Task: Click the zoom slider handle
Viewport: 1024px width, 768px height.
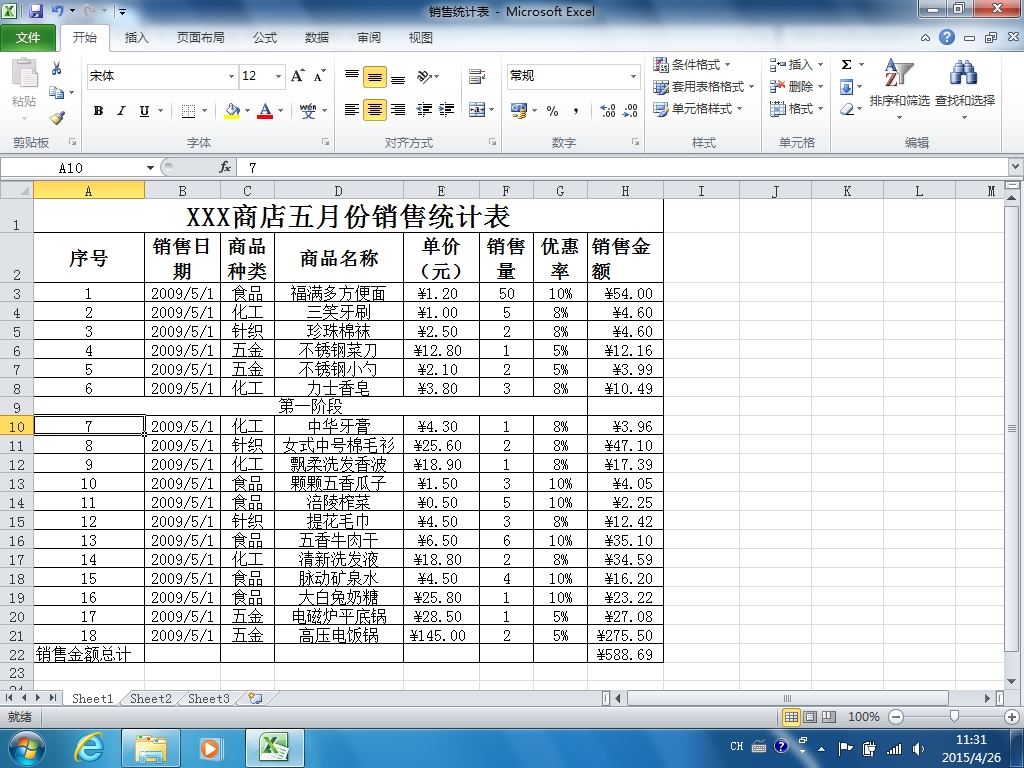Action: (x=954, y=717)
